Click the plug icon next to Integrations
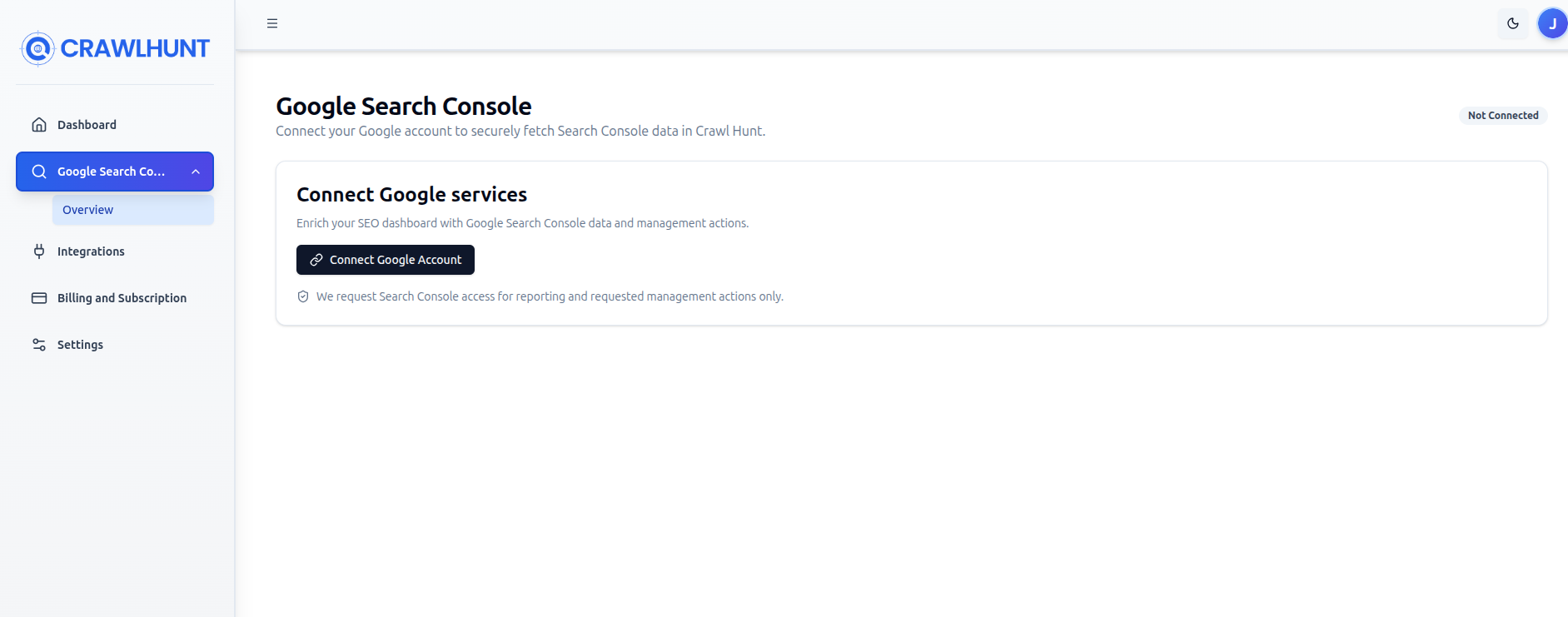The width and height of the screenshot is (1568, 617). tap(39, 251)
